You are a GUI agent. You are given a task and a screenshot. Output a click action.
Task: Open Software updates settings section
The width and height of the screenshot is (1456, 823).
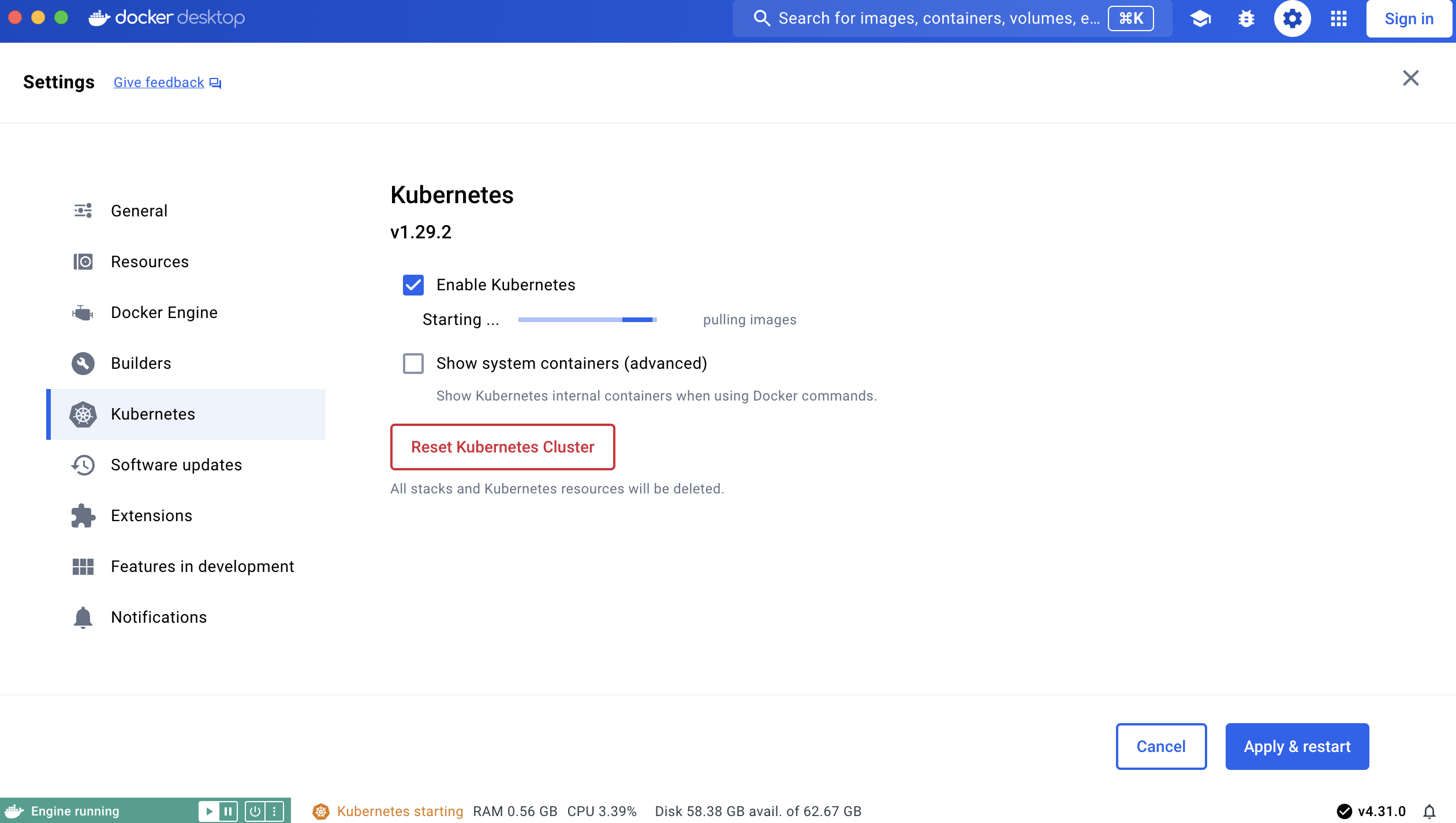coord(186,465)
